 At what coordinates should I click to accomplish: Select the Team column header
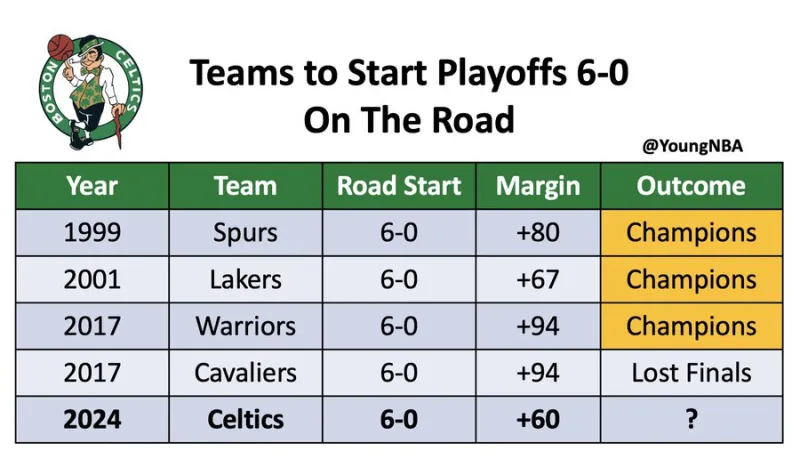(x=245, y=186)
